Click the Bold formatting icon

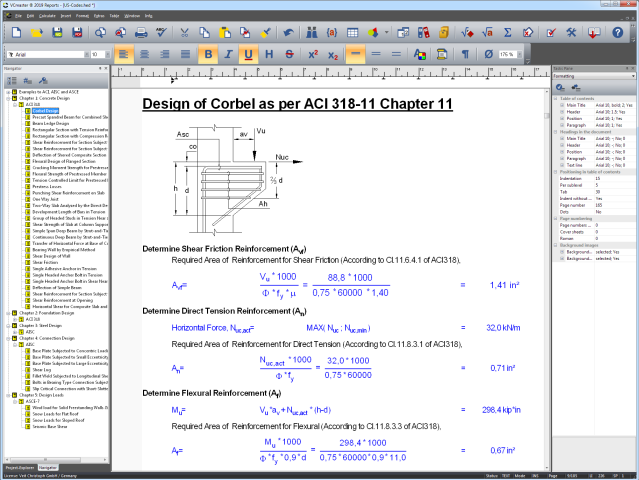(x=209, y=54)
